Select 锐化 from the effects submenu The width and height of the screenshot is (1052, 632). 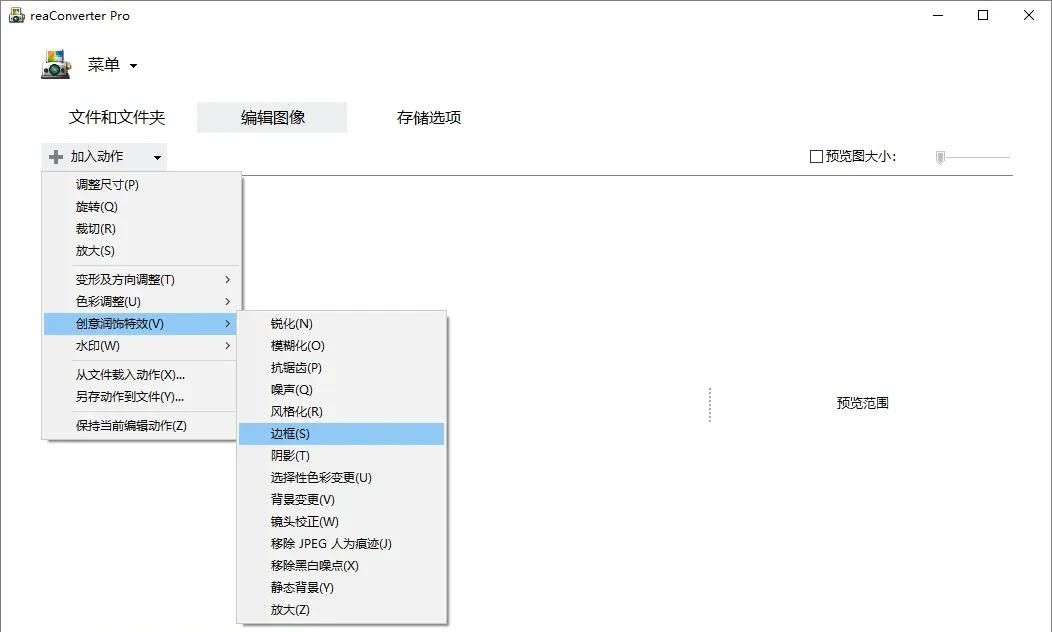(290, 323)
